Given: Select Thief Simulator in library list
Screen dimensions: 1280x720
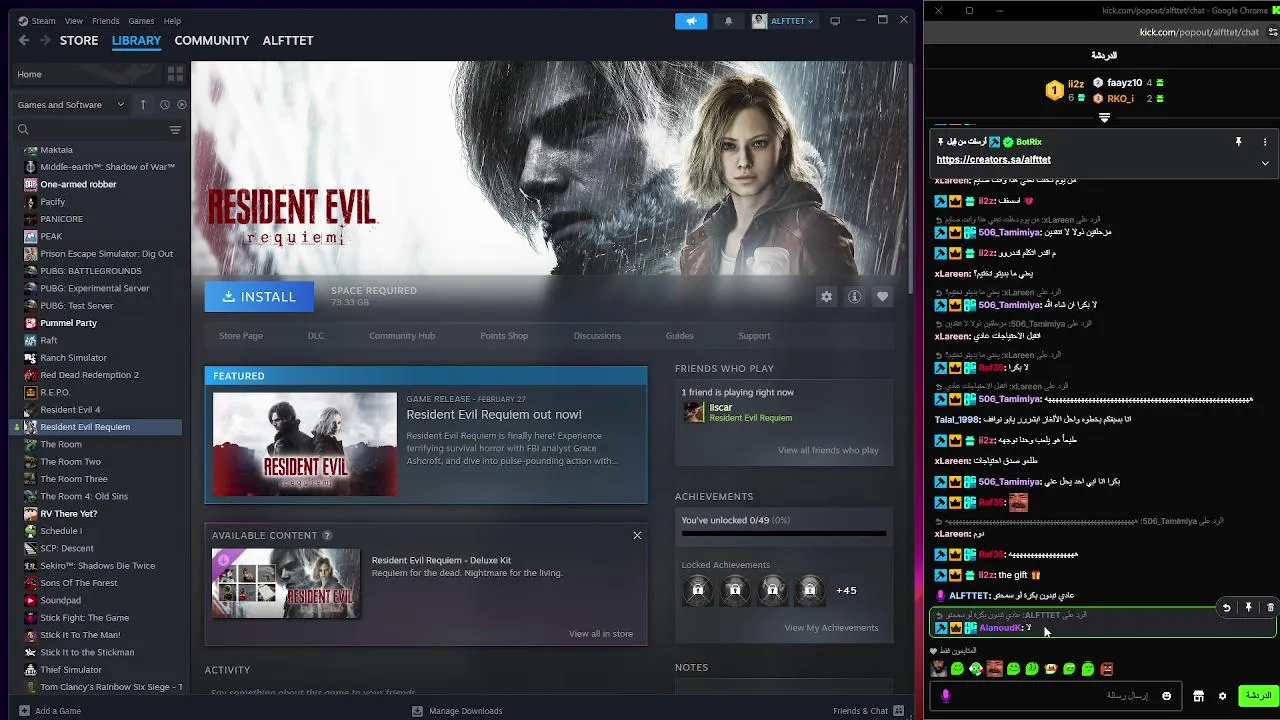Looking at the screenshot, I should [71, 670].
